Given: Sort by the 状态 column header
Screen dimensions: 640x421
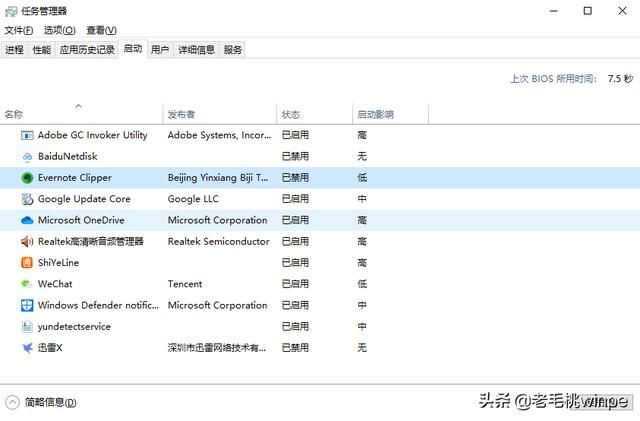Looking at the screenshot, I should [x=315, y=114].
